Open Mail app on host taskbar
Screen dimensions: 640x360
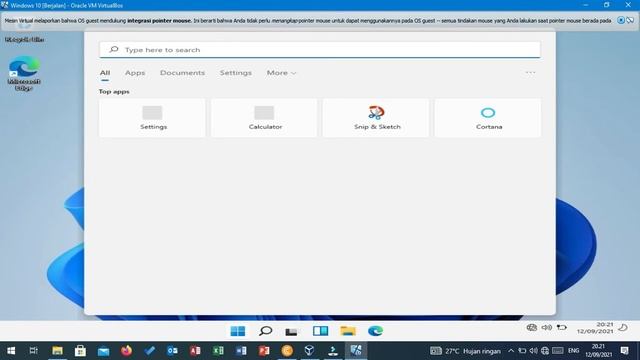103,351
